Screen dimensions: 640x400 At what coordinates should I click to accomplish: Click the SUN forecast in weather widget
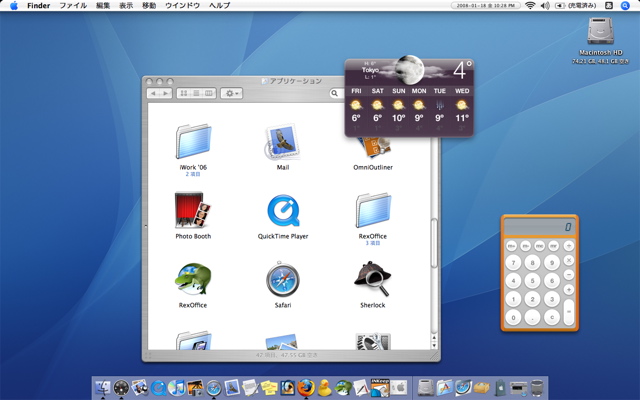click(x=398, y=107)
